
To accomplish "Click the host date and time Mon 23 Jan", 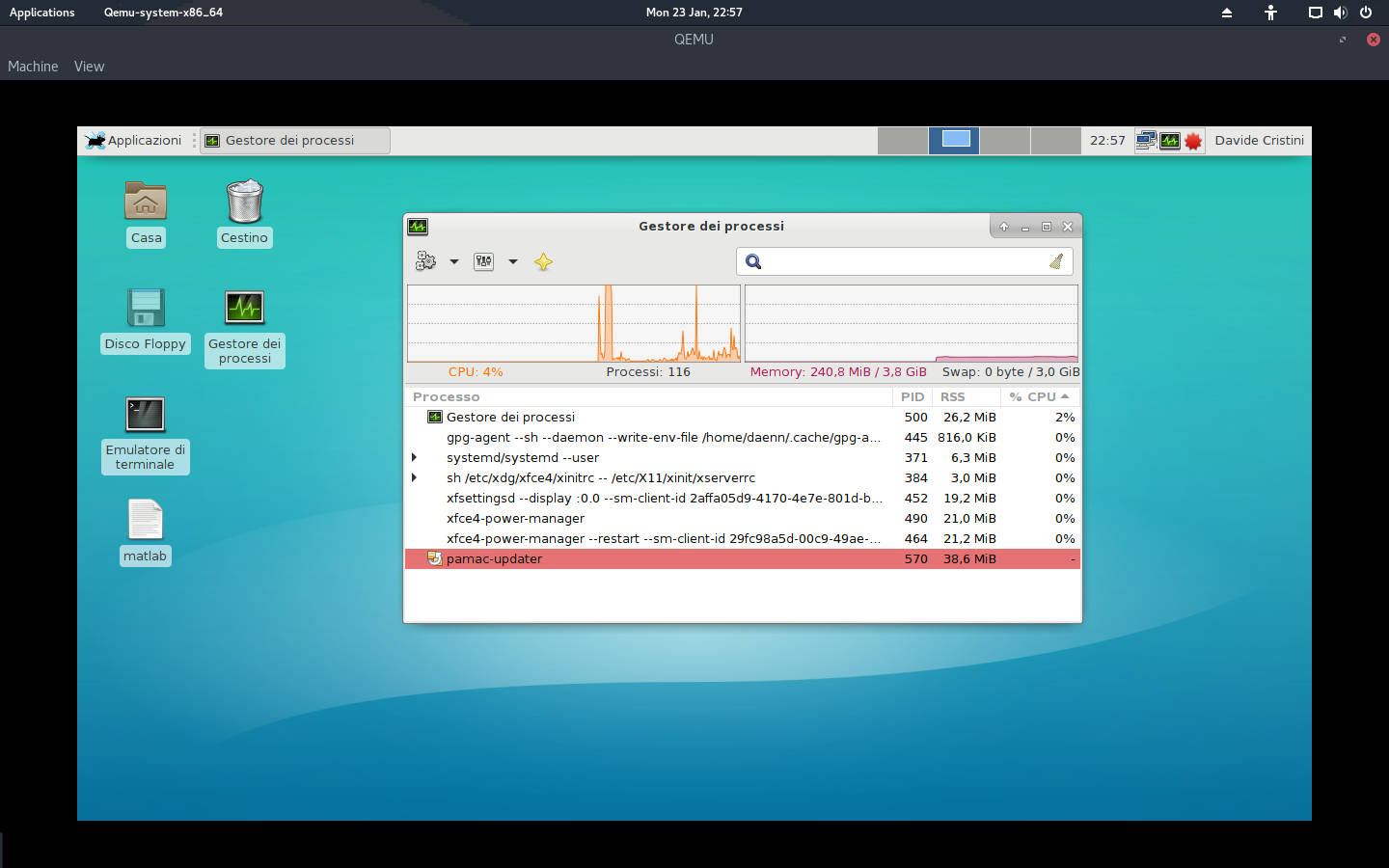I will click(x=694, y=13).
